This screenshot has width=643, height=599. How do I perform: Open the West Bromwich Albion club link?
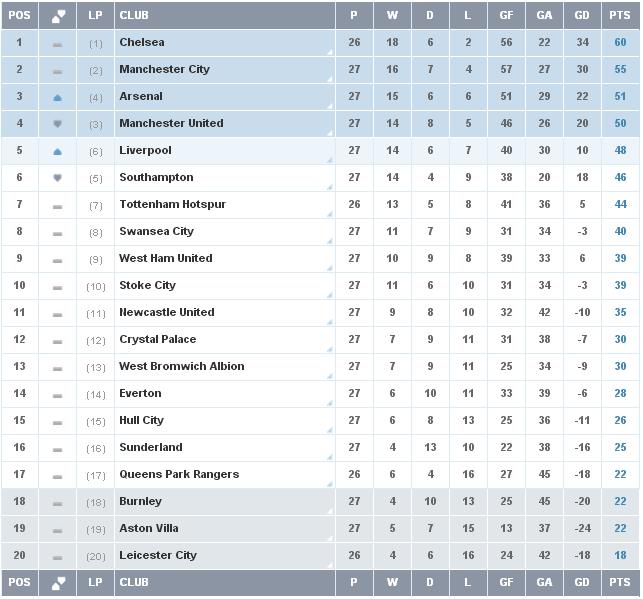pos(182,366)
